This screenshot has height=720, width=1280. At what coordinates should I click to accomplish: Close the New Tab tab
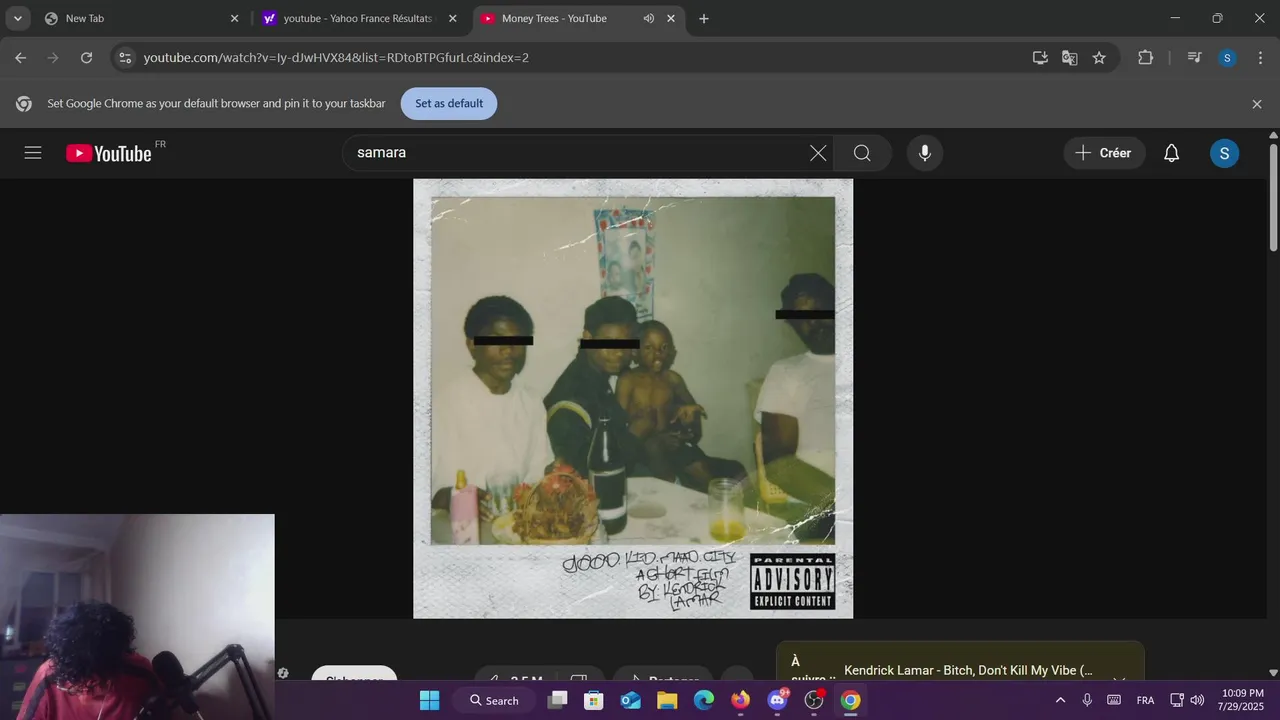(x=235, y=18)
